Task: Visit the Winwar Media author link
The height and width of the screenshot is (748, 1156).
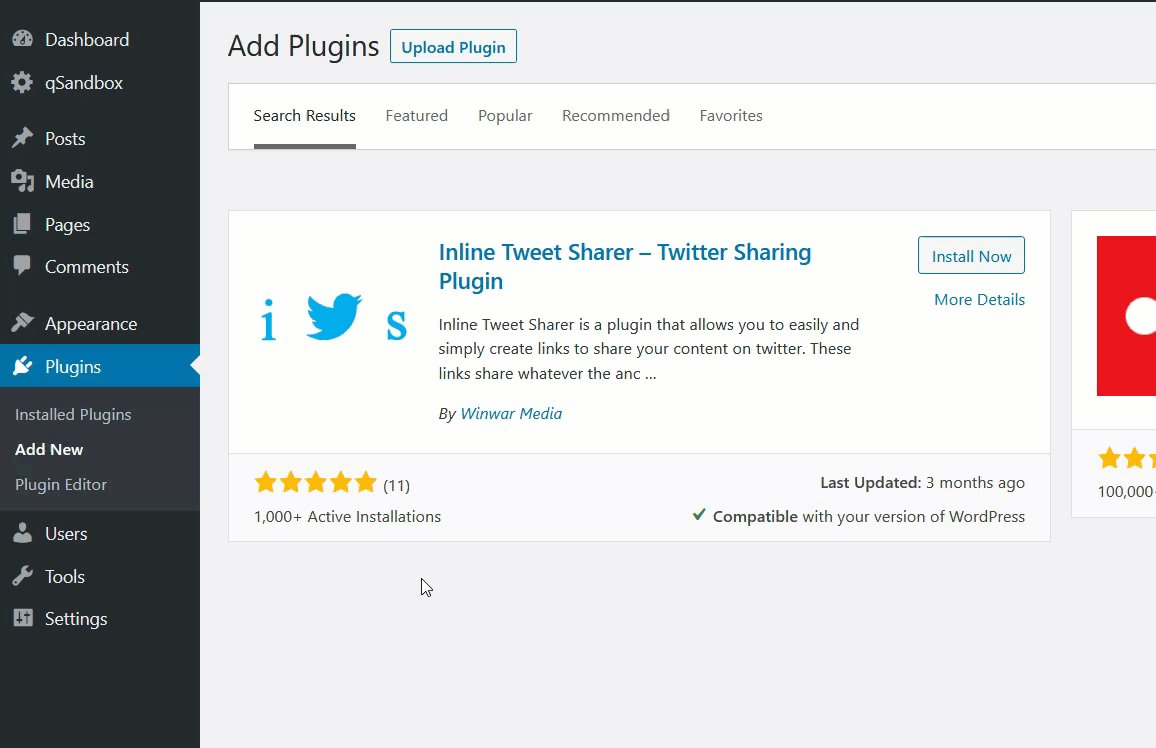Action: tap(511, 413)
